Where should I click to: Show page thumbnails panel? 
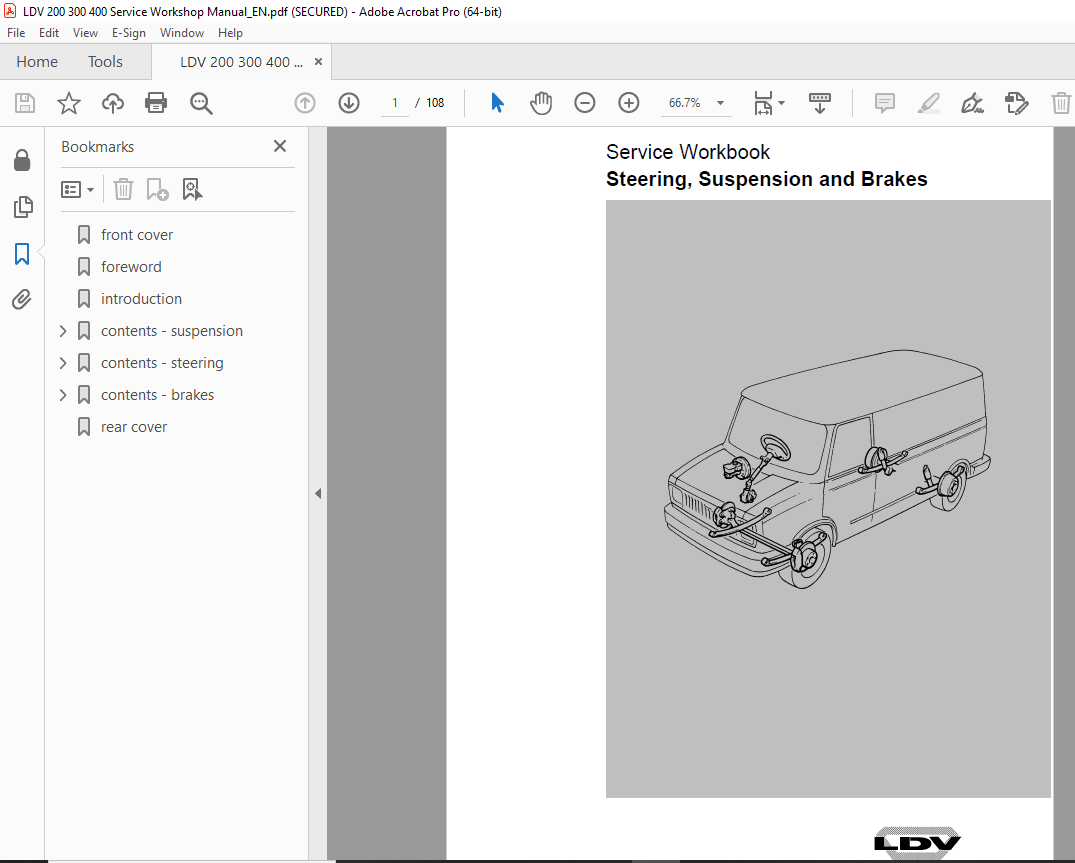pyautogui.click(x=23, y=207)
